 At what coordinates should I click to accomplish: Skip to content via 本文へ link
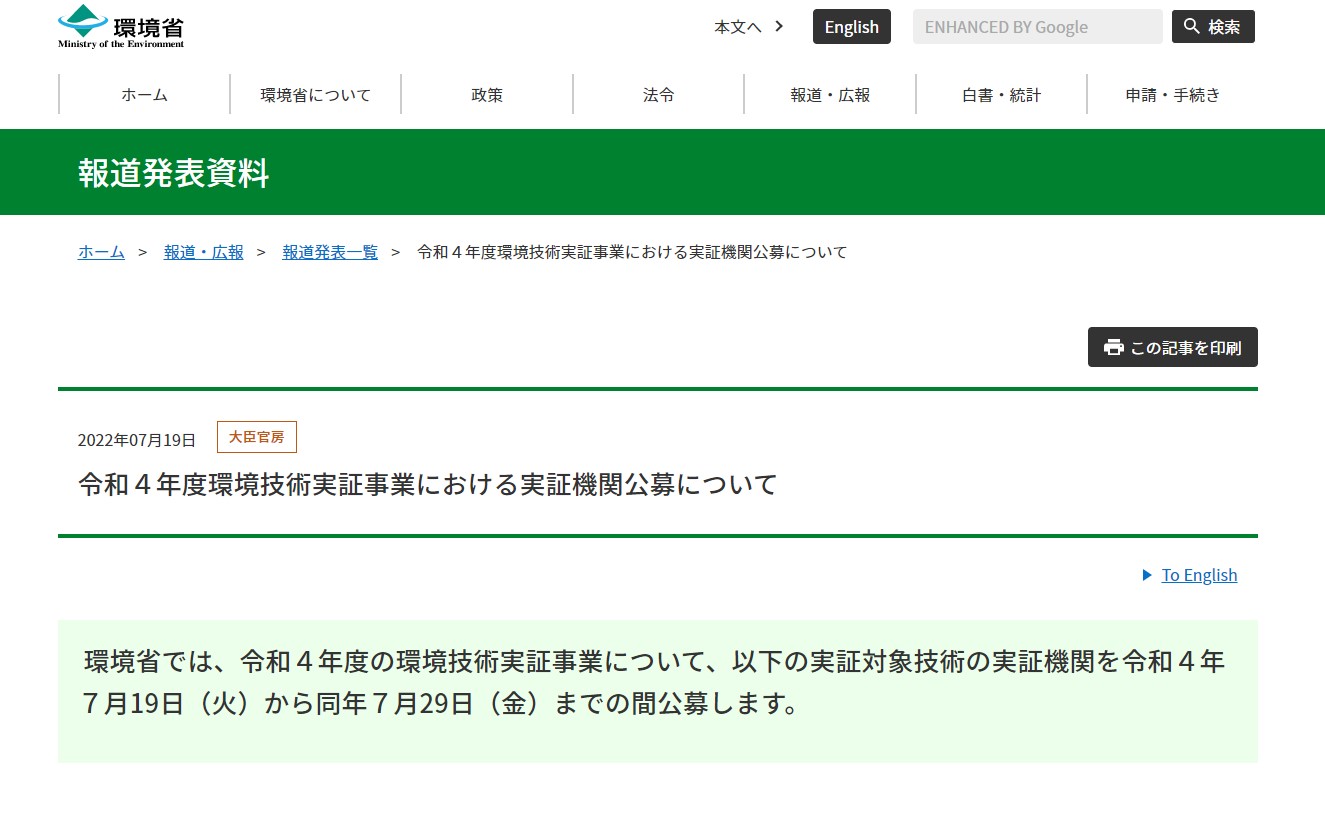737,27
